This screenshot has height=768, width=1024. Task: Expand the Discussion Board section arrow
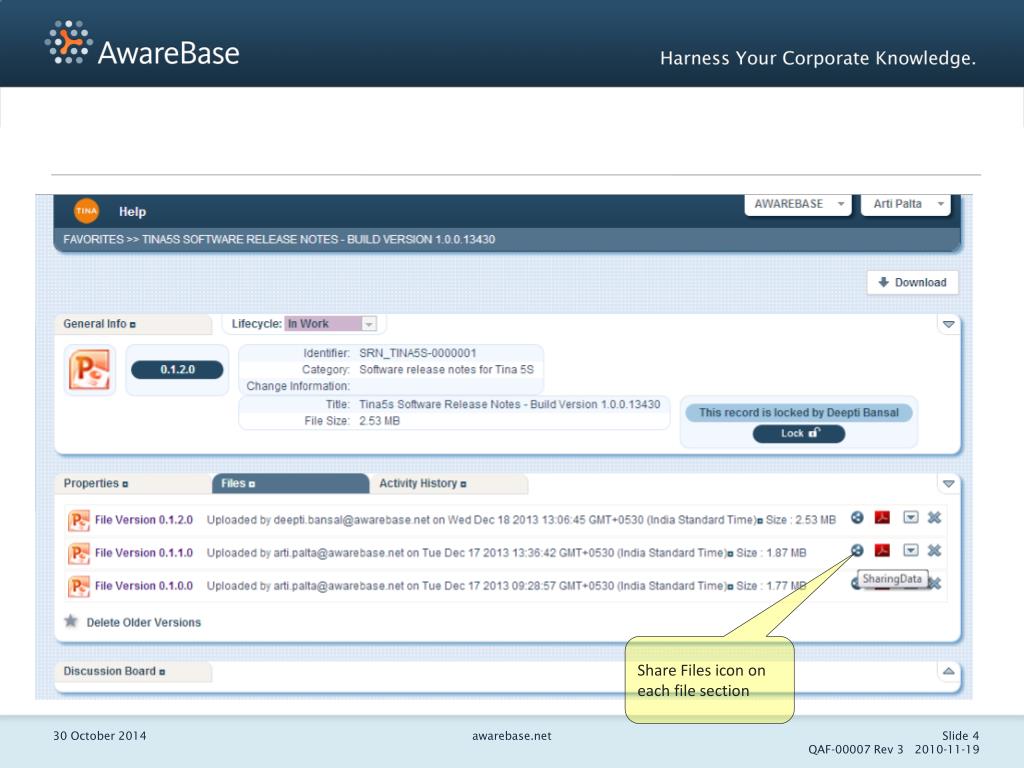[949, 671]
